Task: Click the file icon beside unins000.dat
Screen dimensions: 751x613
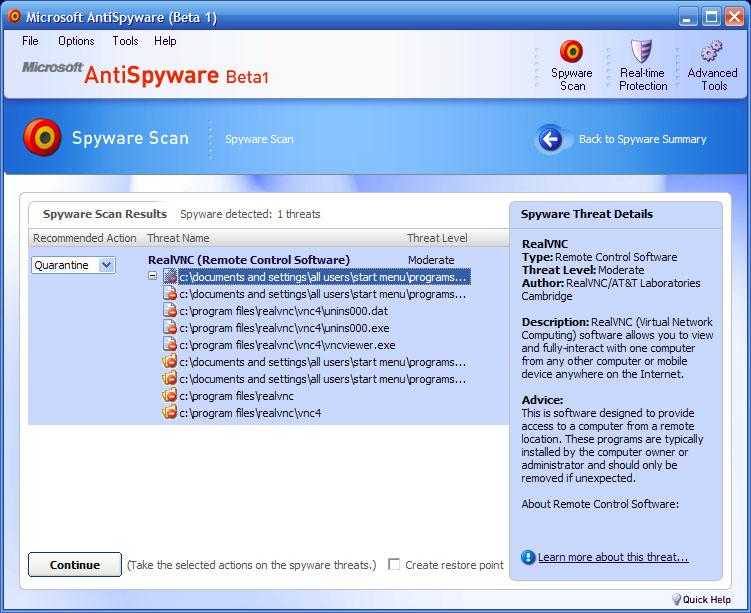Action: point(170,311)
